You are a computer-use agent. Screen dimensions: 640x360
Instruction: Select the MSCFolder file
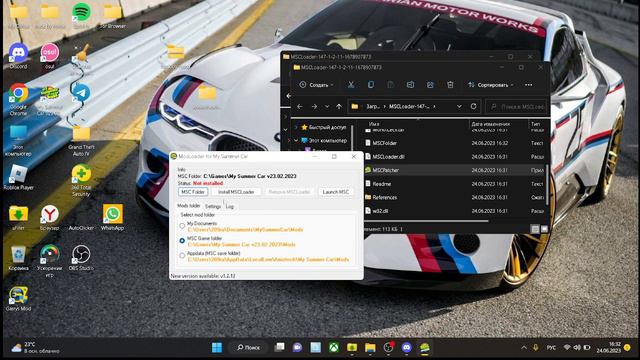pos(384,143)
